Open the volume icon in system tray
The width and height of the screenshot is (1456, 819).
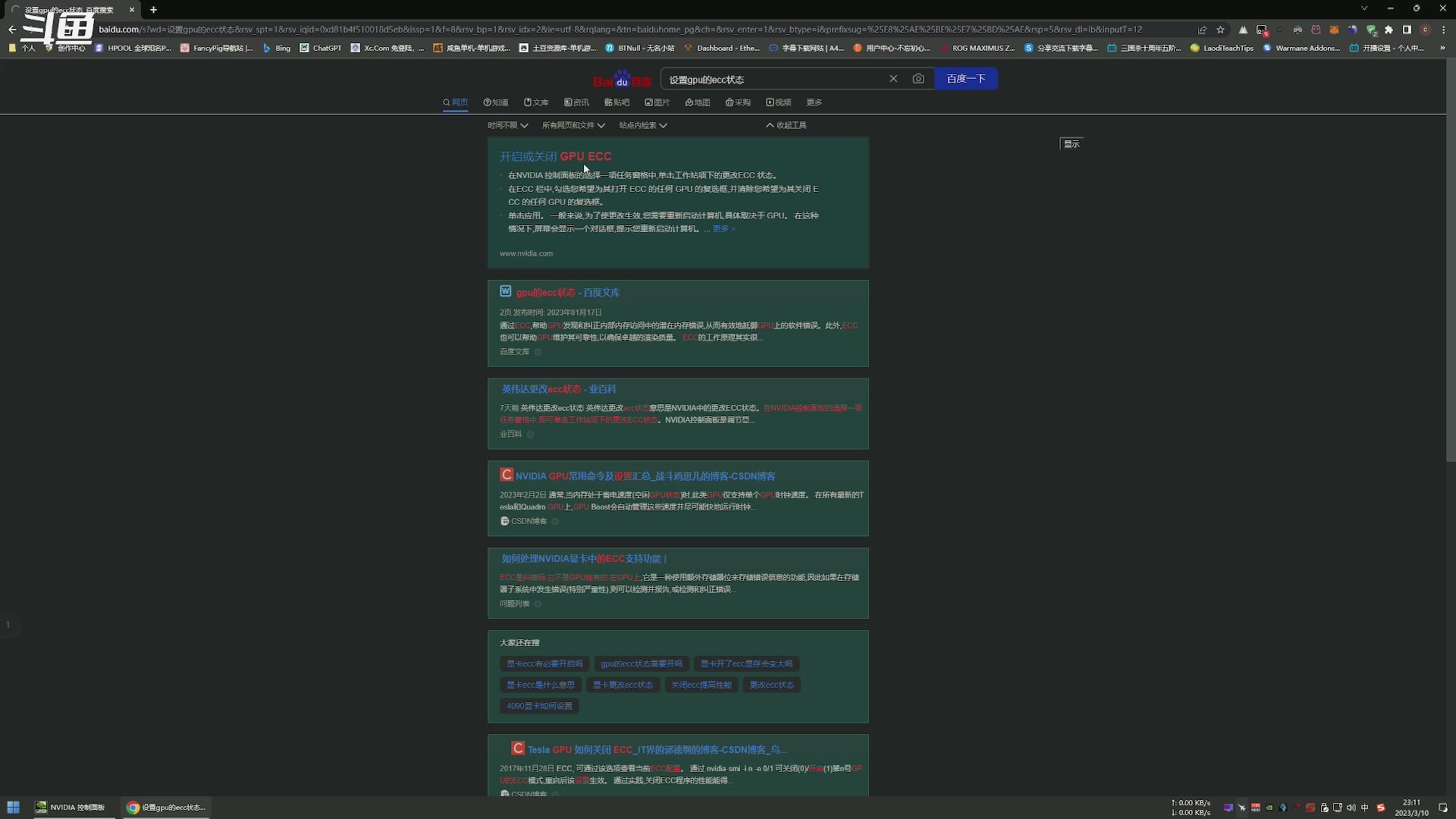point(1351,808)
